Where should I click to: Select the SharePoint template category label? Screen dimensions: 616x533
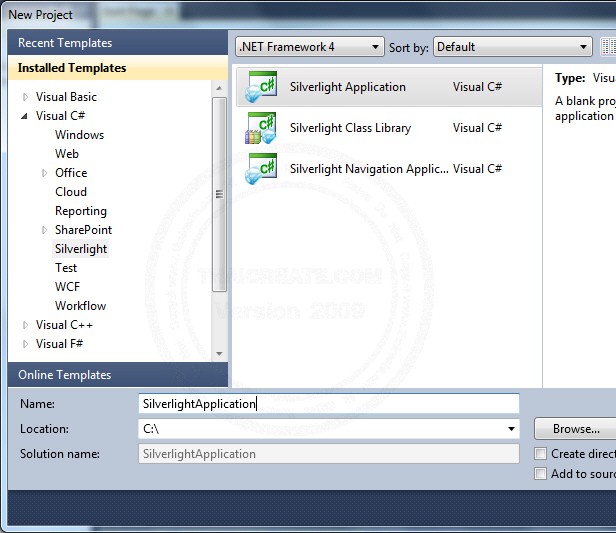tap(83, 230)
